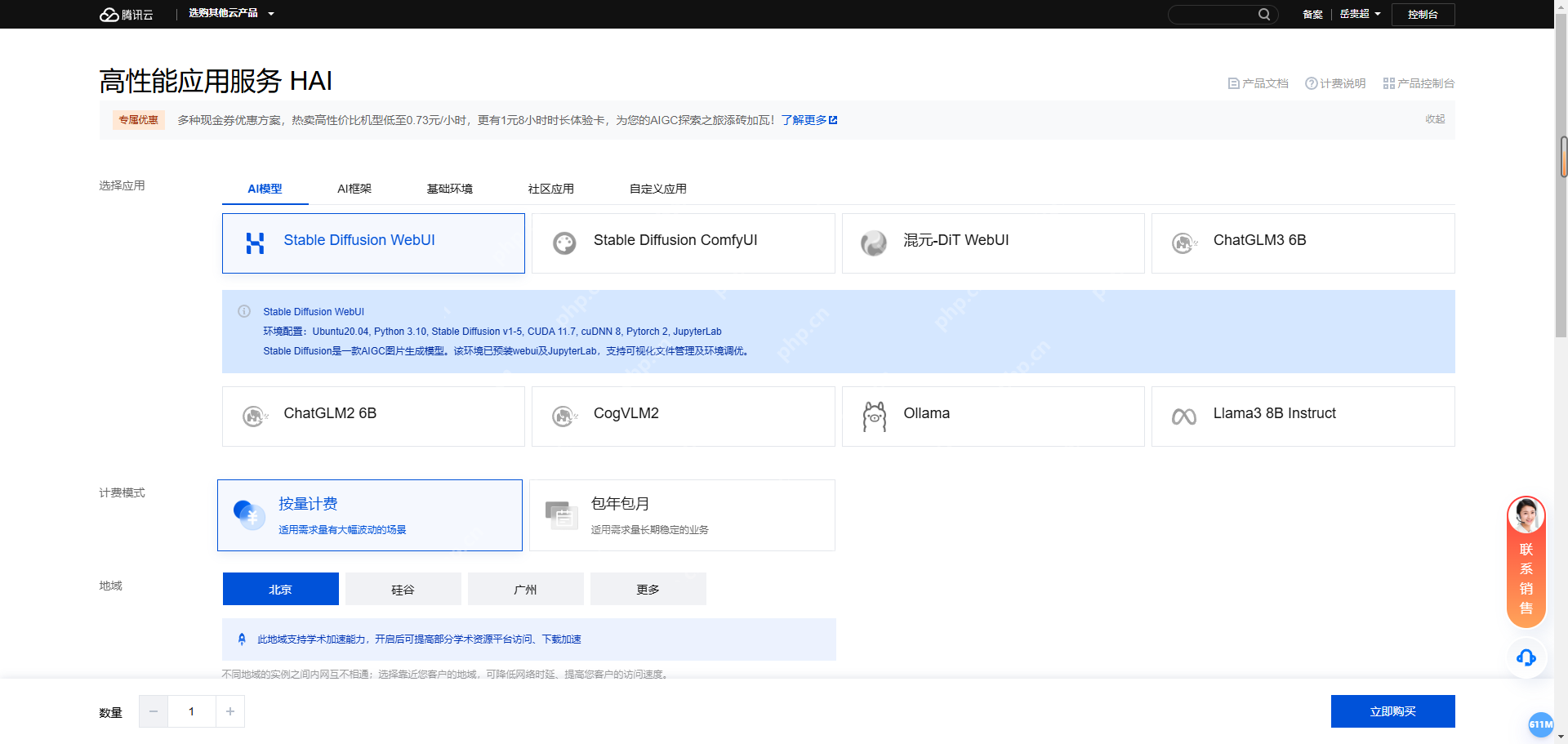
Task: Select 包年包月 billing mode
Action: (x=682, y=515)
